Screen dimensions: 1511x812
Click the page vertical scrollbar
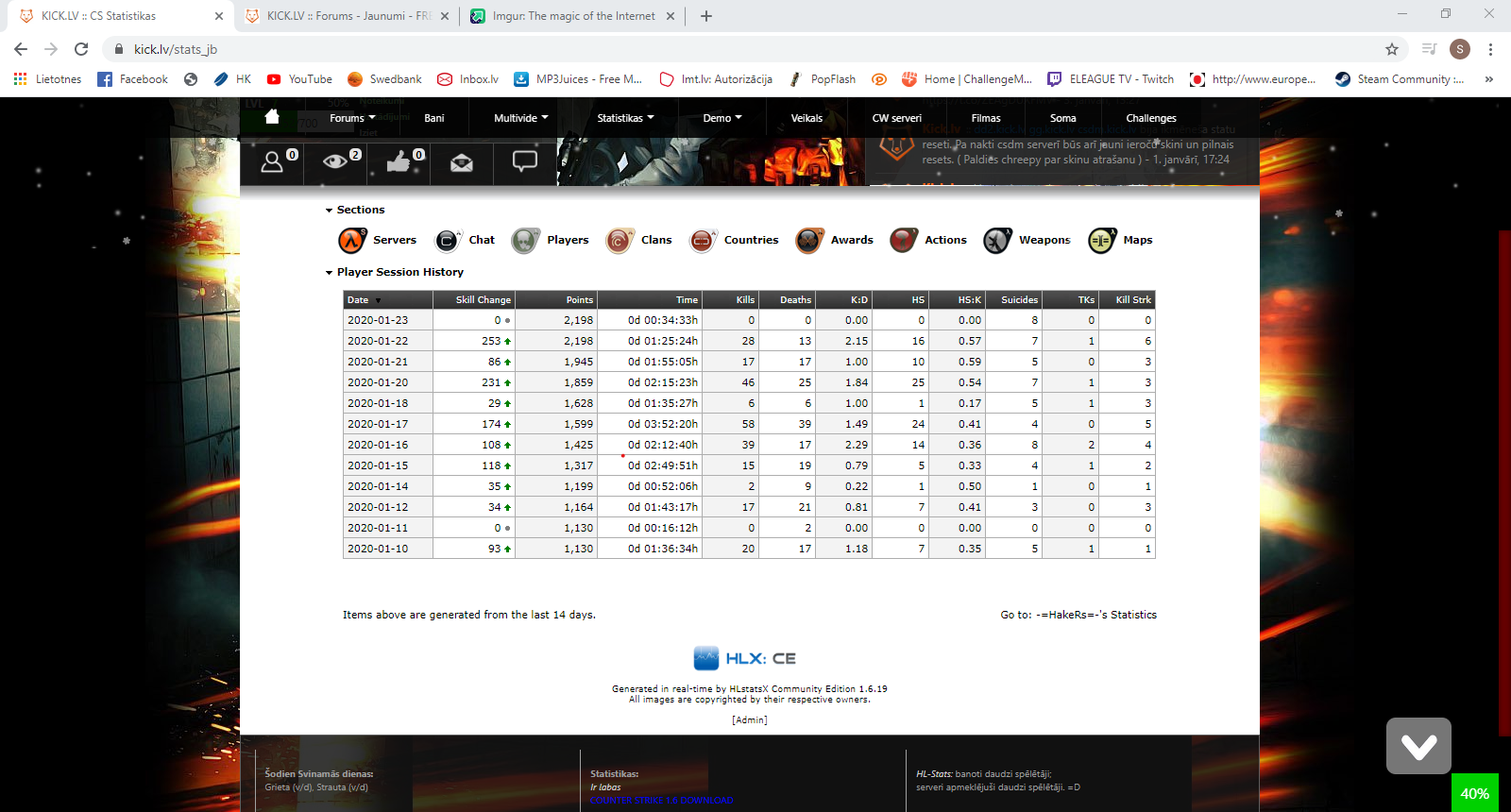point(1505,482)
